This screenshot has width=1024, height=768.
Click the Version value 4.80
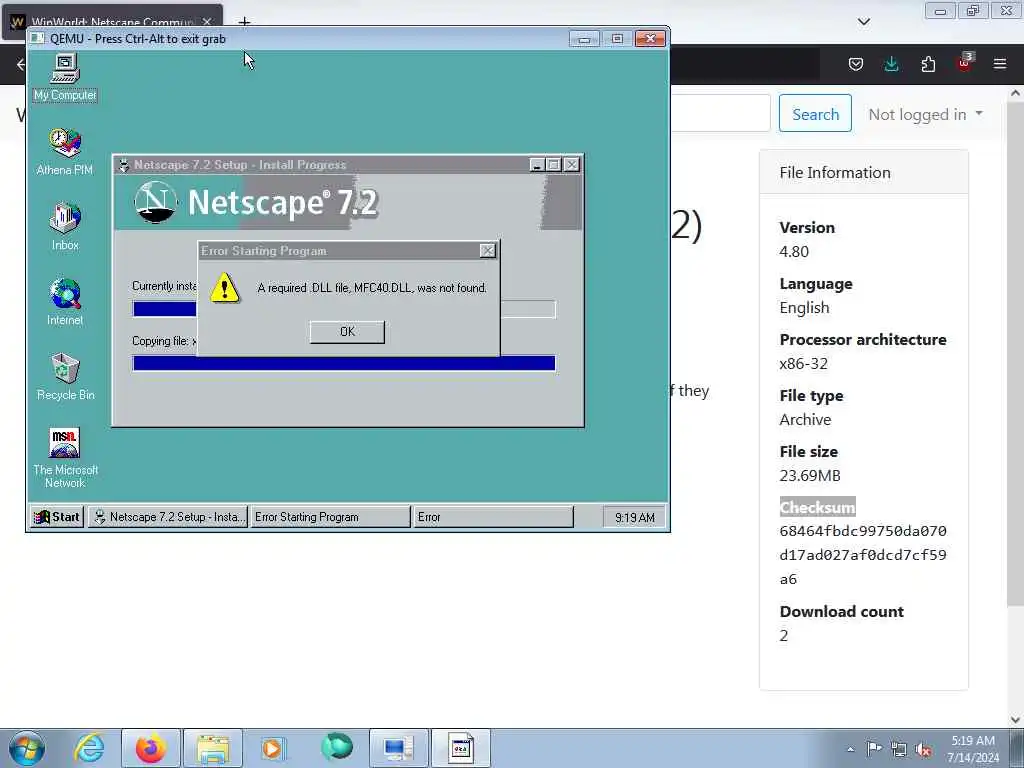tap(794, 251)
